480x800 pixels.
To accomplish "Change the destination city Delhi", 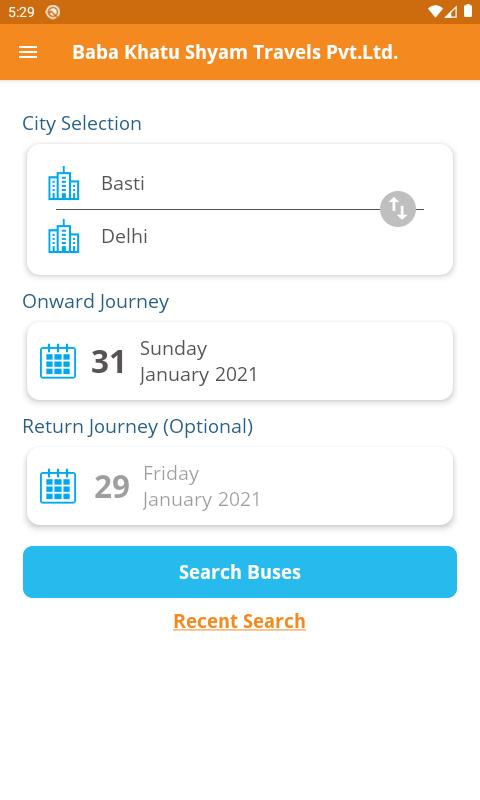I will pyautogui.click(x=124, y=236).
